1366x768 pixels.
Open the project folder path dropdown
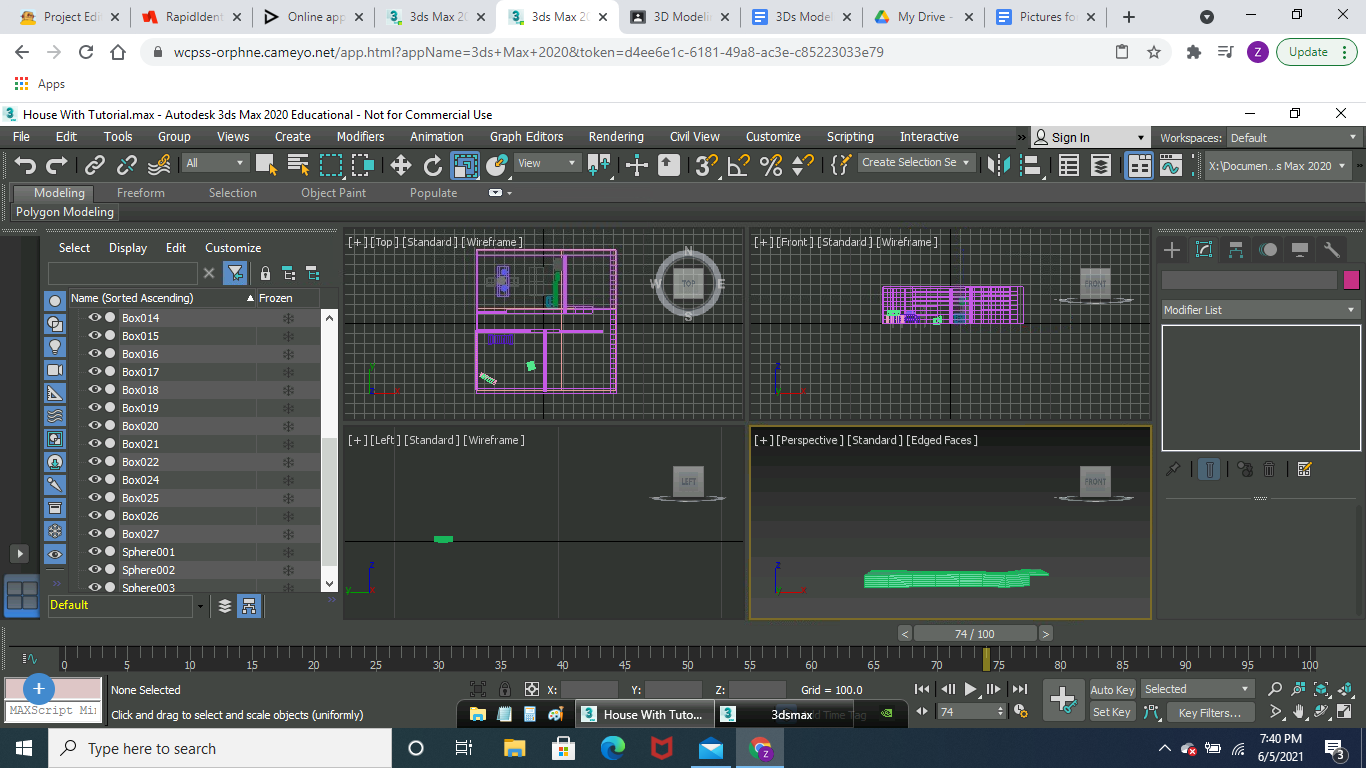tap(1278, 166)
